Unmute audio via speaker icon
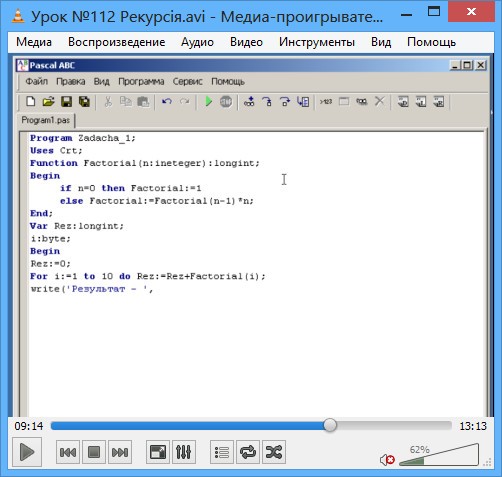The height and width of the screenshot is (477, 502). click(x=387, y=460)
